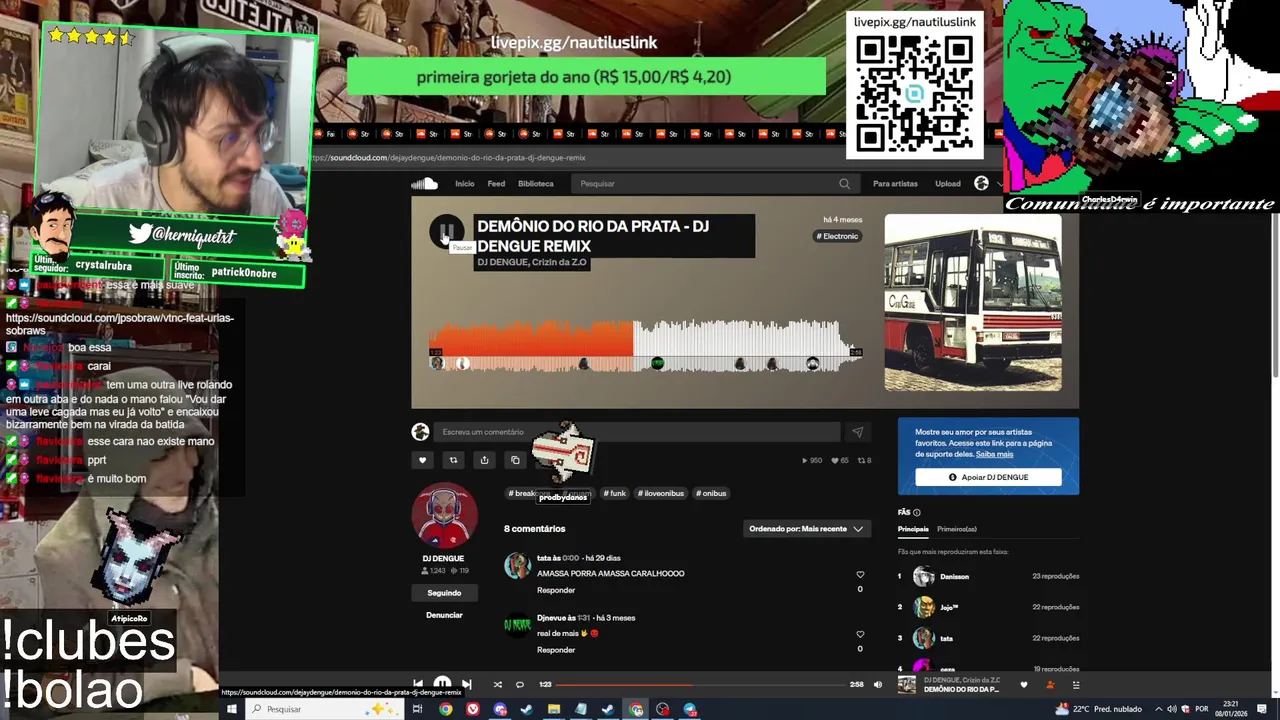Skip to next track in bottom player

tap(466, 685)
